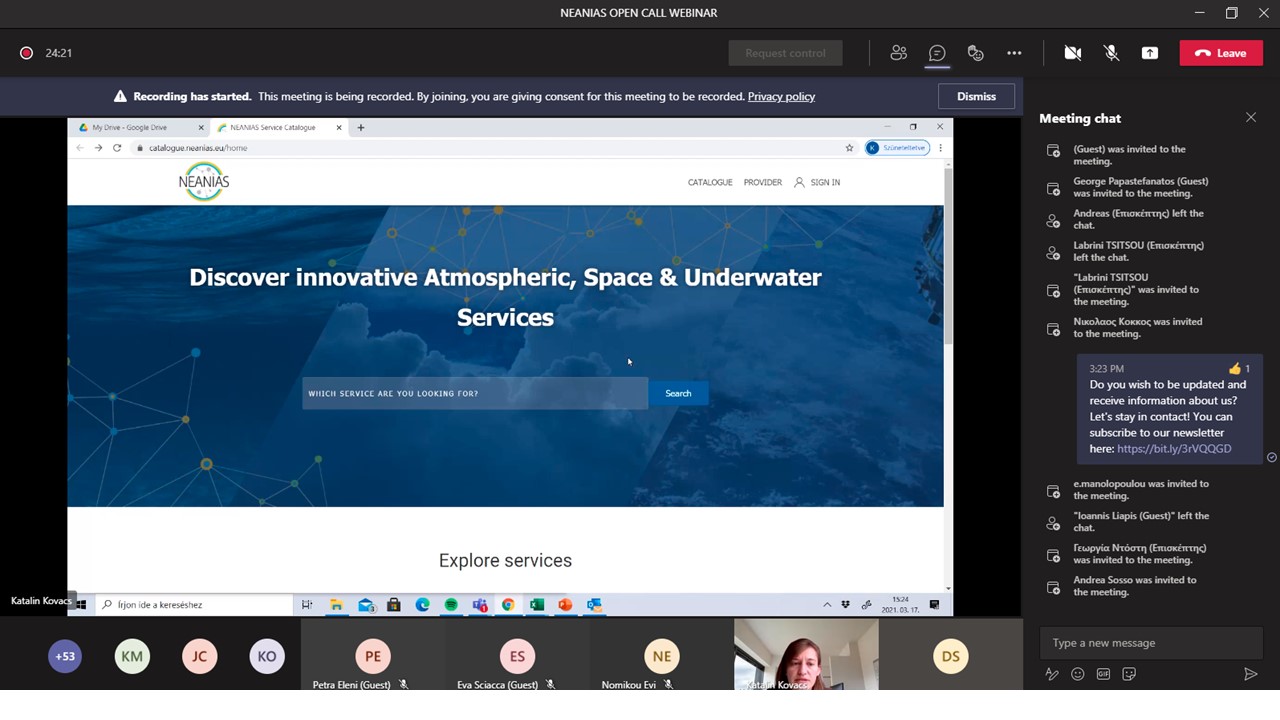Viewport: 1280px width, 720px height.
Task: Open the GIF picker in chat
Action: pos(1103,674)
